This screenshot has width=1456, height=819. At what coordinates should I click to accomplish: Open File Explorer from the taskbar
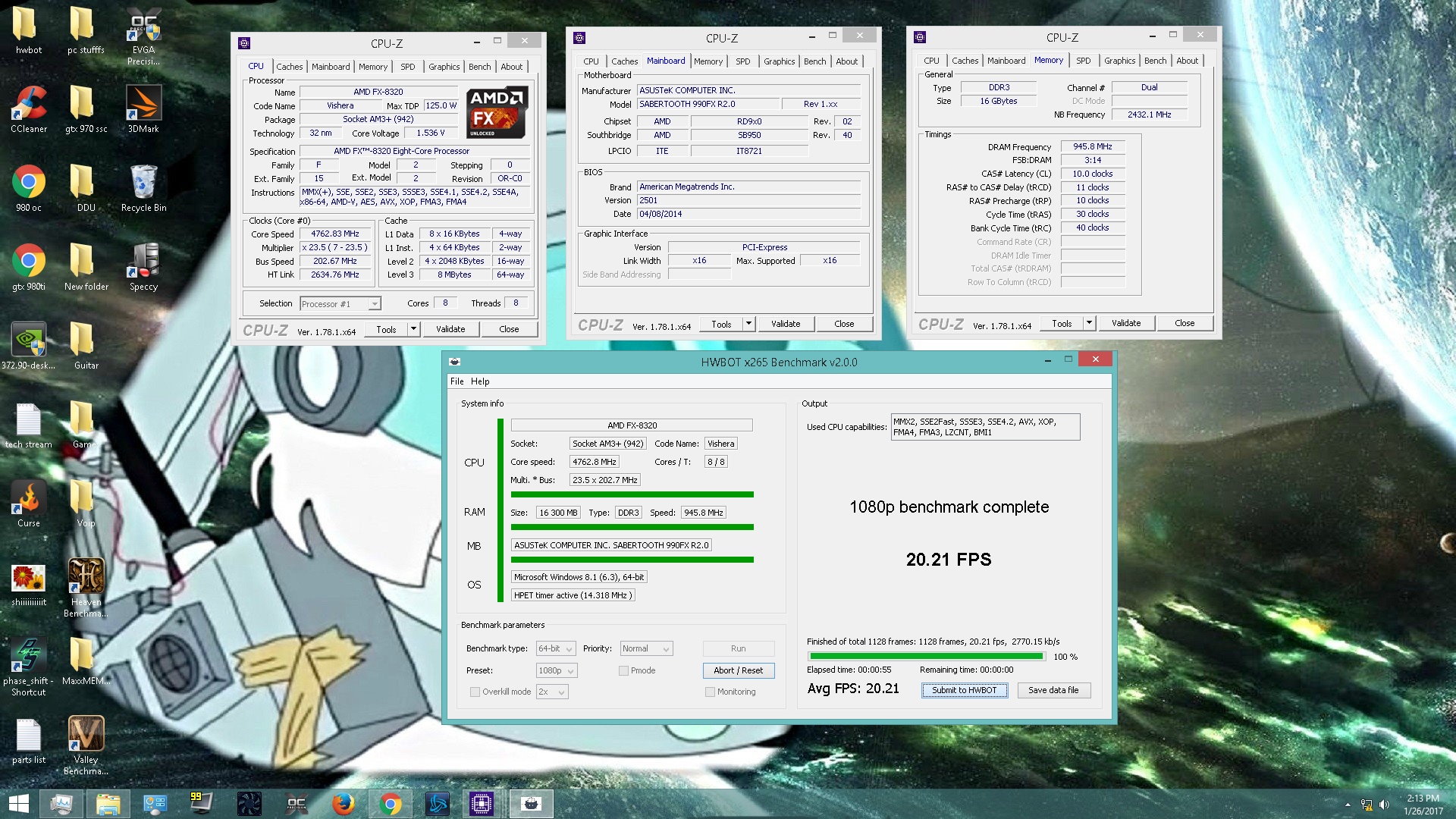coord(108,804)
